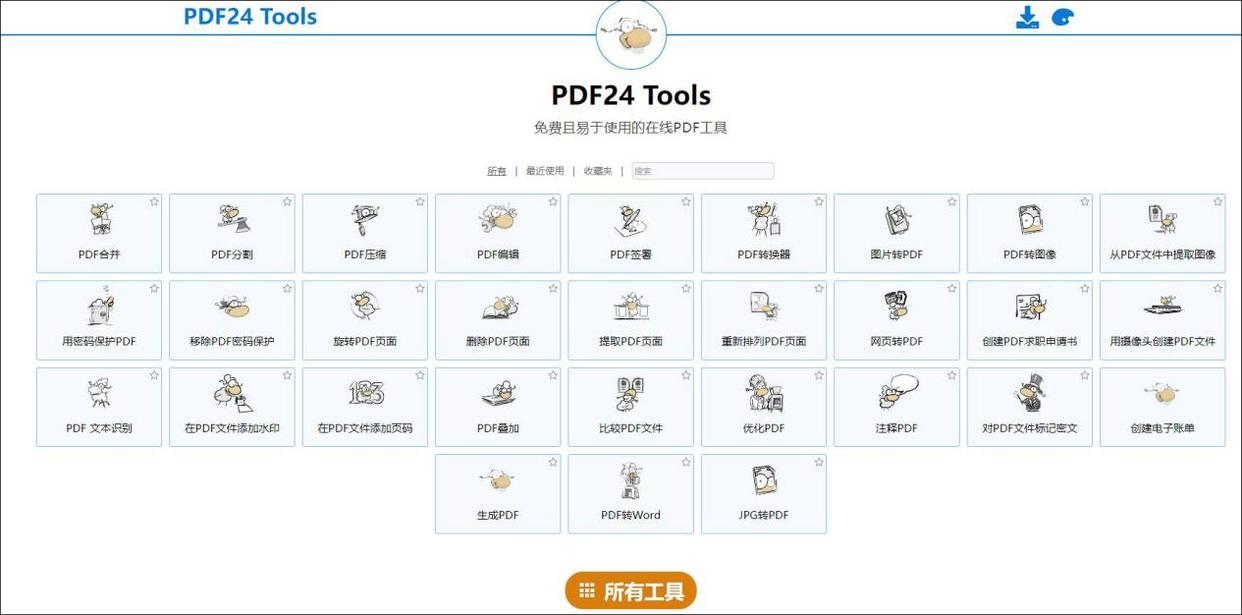Select the PDF分割 scissors icon

point(232,220)
